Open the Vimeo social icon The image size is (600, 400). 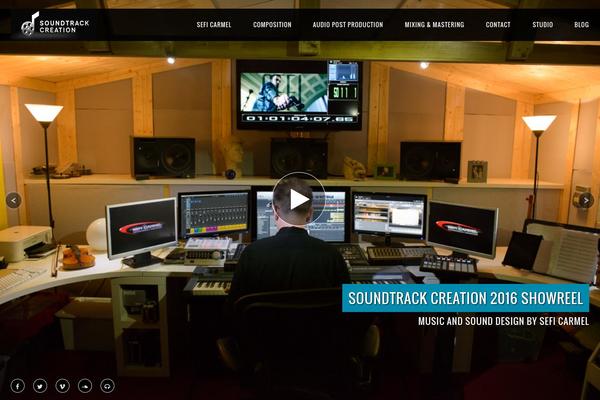[62, 386]
